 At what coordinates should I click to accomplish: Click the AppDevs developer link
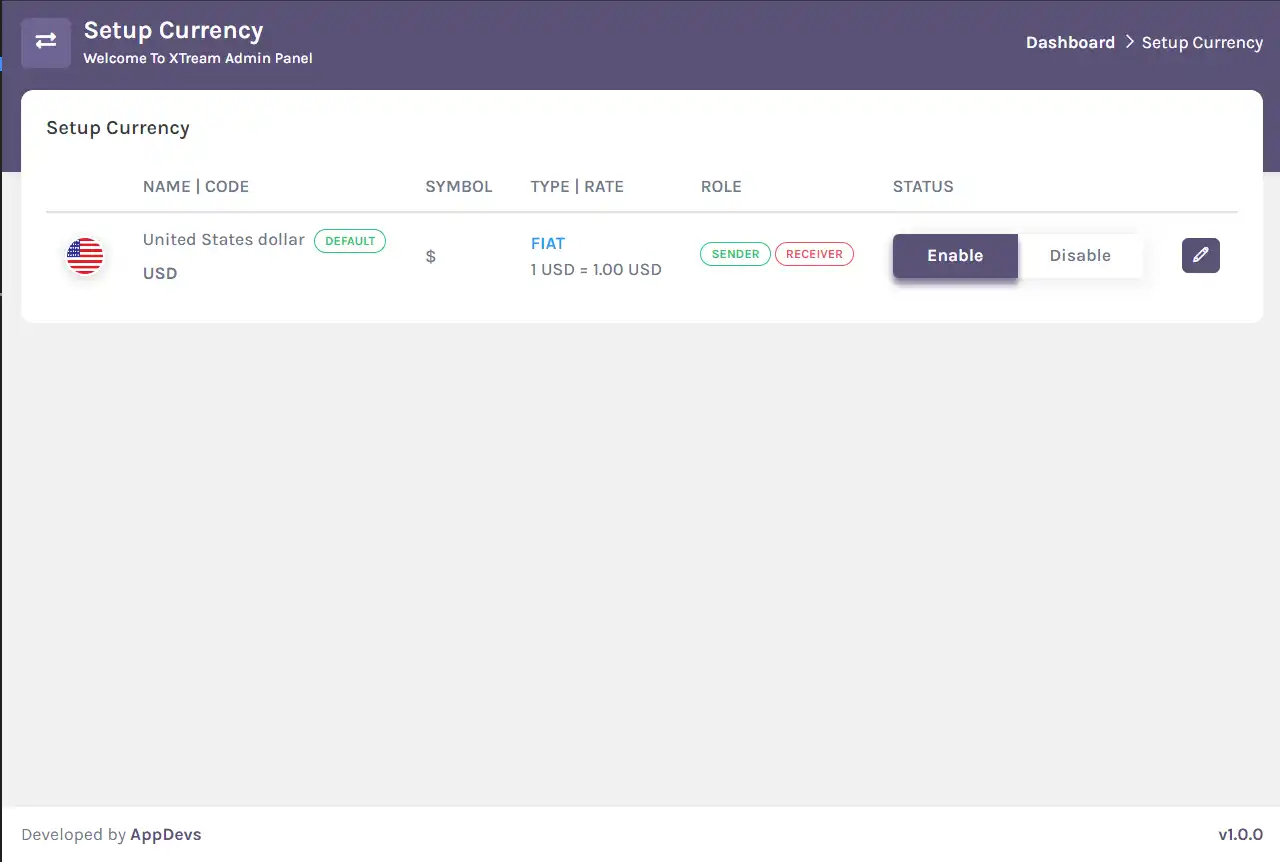(166, 834)
